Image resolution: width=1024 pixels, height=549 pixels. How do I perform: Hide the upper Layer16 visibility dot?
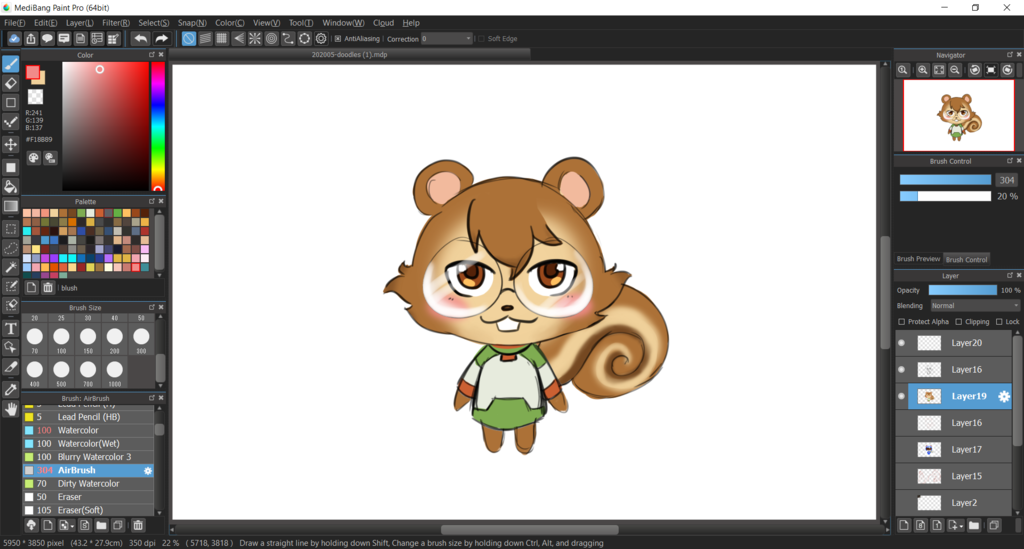tap(902, 369)
